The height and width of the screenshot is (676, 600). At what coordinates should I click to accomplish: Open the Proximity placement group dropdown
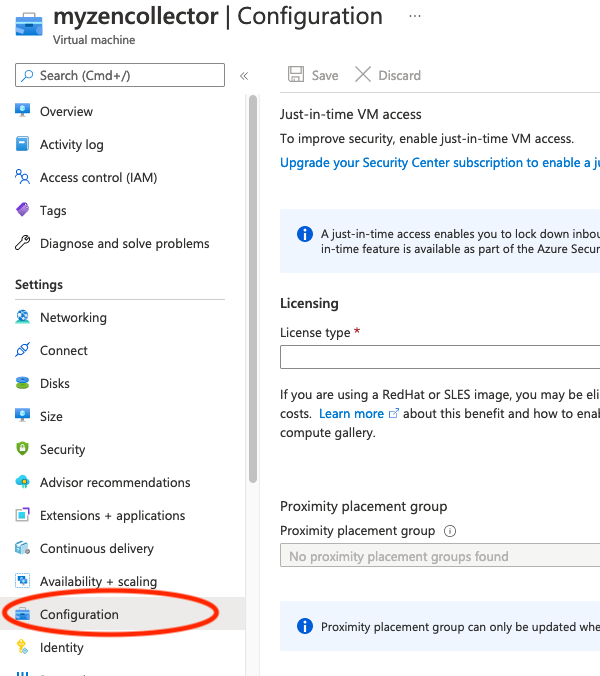(x=440, y=555)
